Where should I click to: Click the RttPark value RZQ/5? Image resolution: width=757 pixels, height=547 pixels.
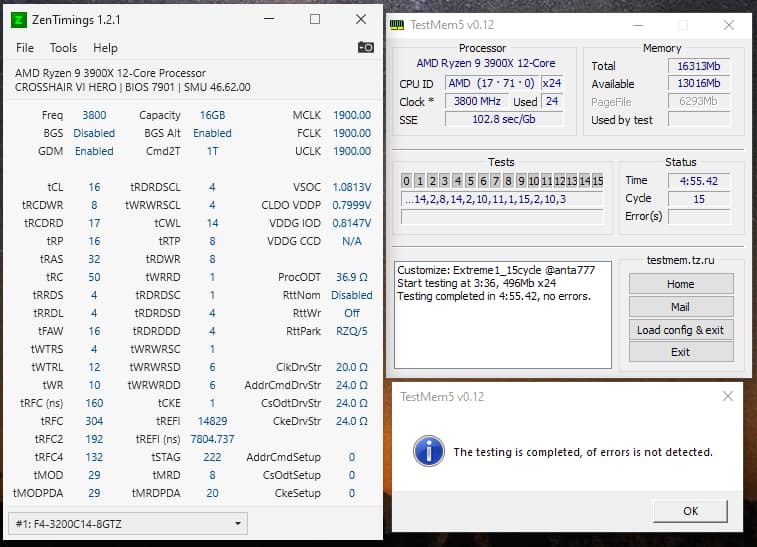[352, 331]
